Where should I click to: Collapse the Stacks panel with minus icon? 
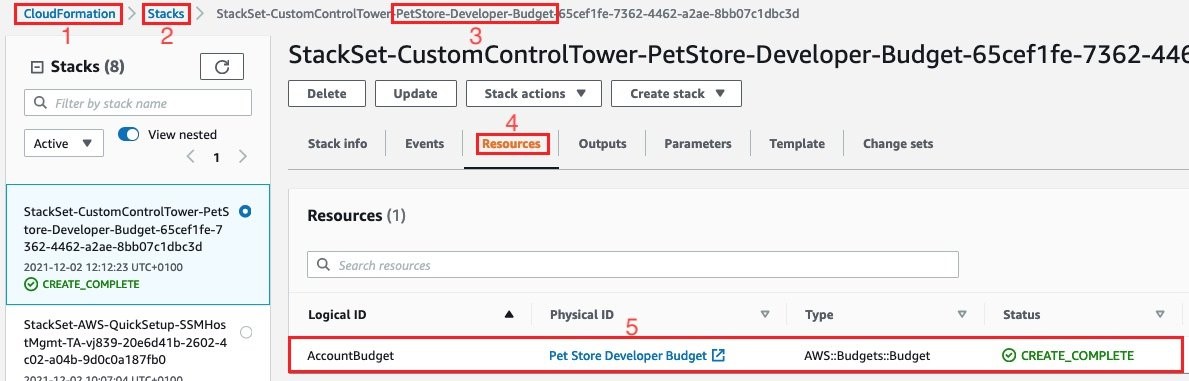36,67
